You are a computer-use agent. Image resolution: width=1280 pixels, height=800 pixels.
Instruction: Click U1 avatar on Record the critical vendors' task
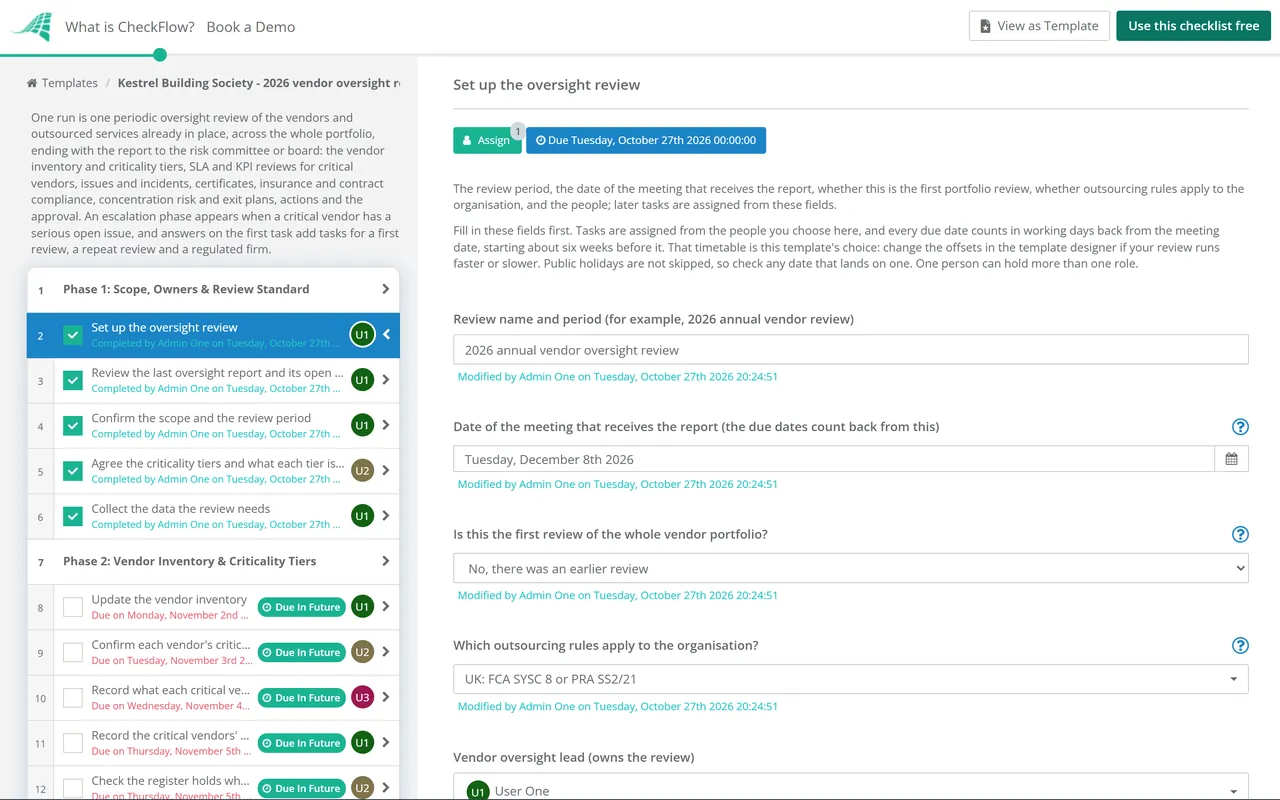coord(362,743)
